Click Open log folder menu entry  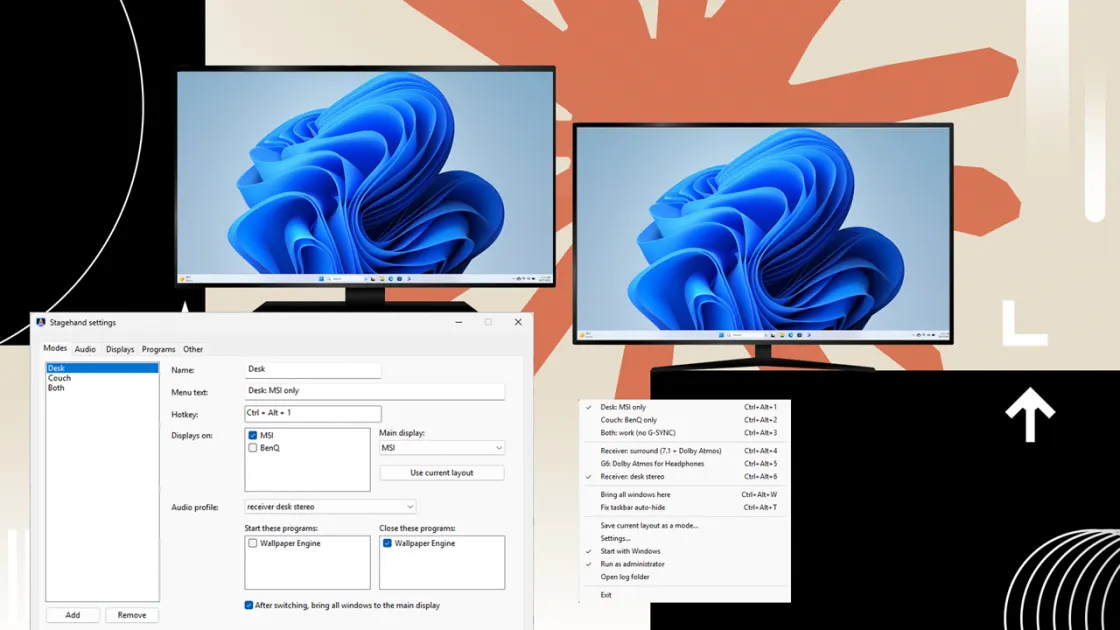pyautogui.click(x=684, y=577)
